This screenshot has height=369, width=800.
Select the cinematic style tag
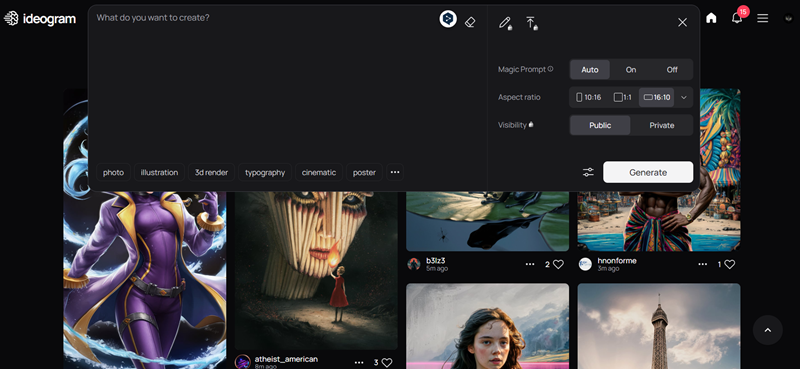click(x=319, y=173)
